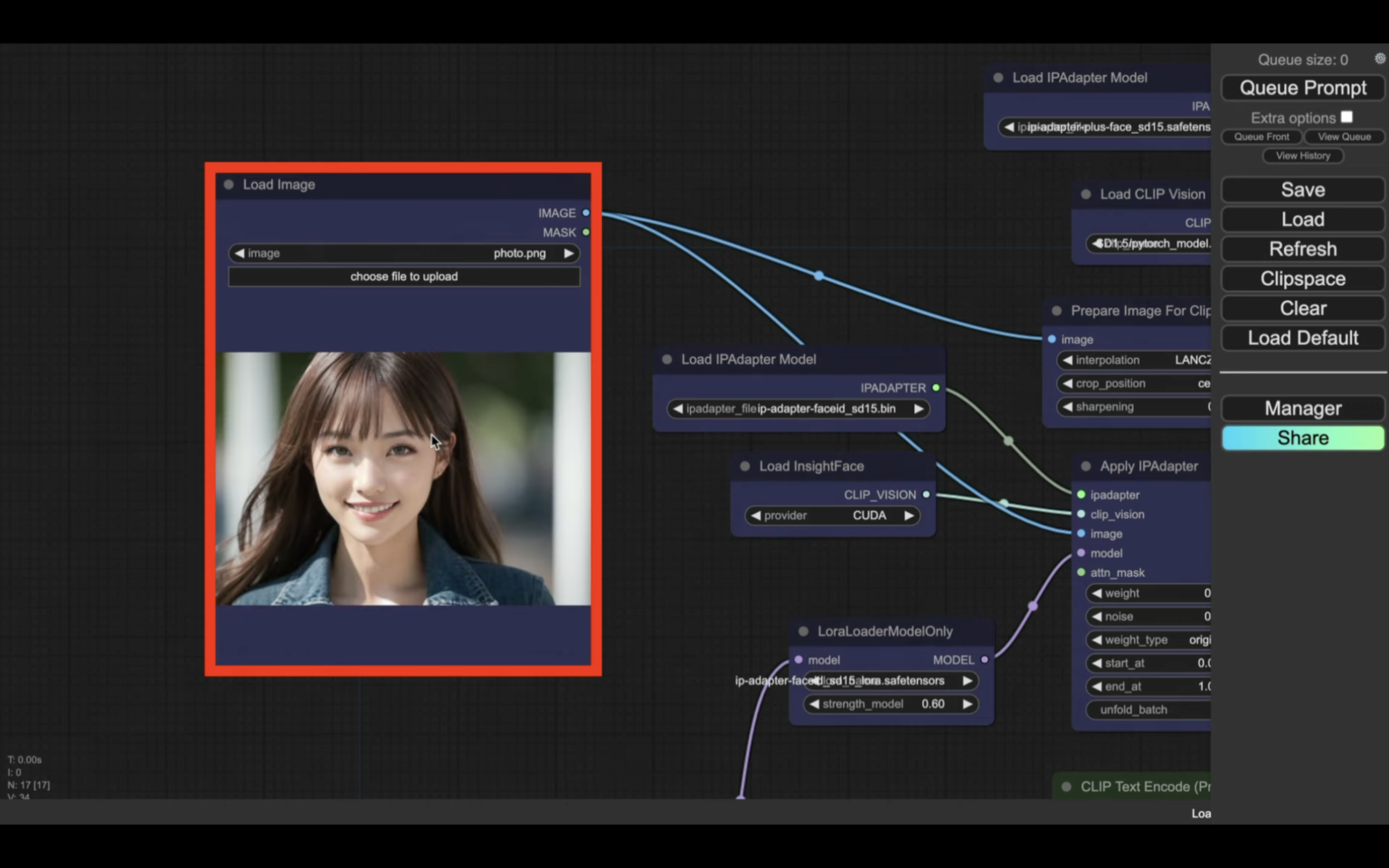Change provider using the CUDA right arrow
Viewport: 1389px width, 868px height.
tap(909, 515)
